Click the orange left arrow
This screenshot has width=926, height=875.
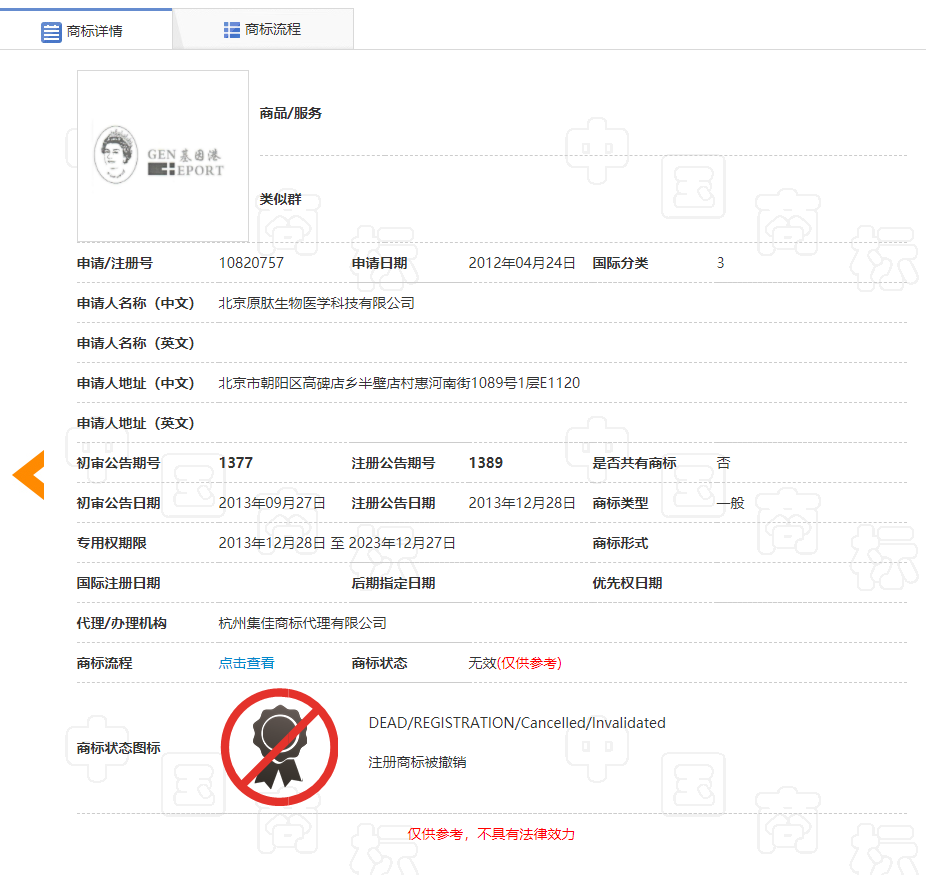[29, 475]
